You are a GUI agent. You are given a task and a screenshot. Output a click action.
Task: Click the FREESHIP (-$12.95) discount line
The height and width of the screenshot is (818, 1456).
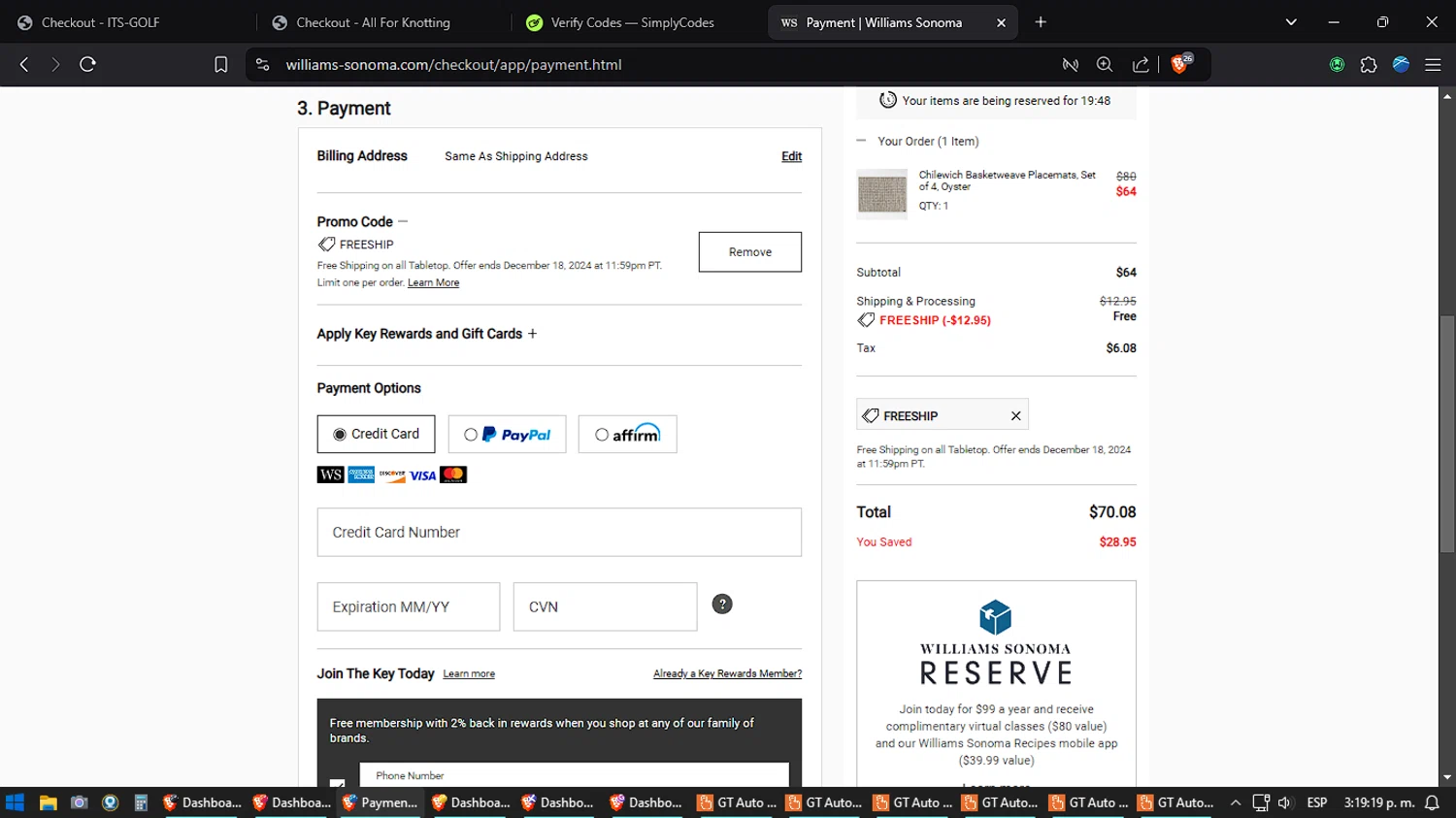(x=935, y=320)
